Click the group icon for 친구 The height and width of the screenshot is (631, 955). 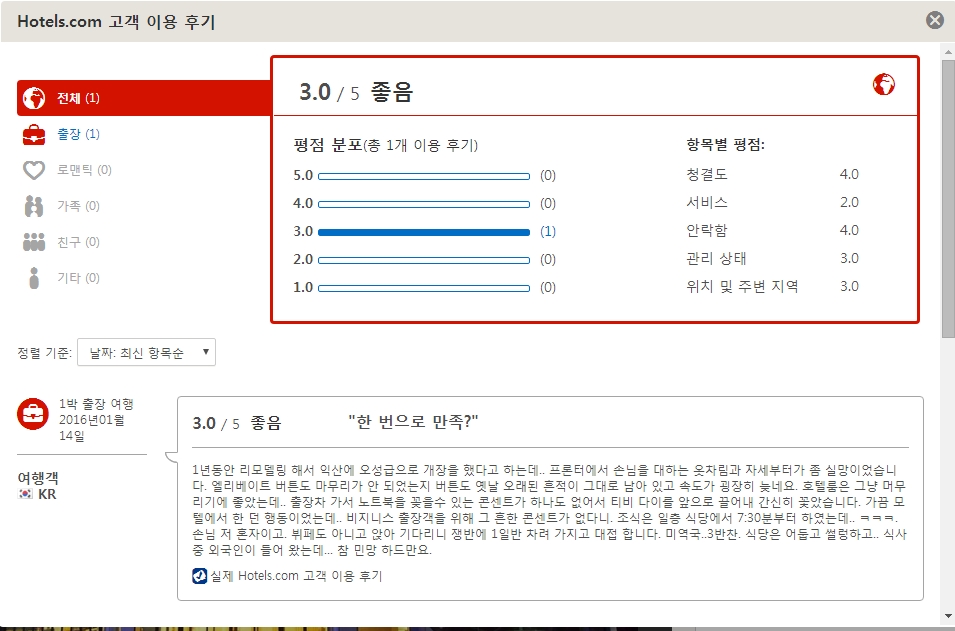click(x=34, y=242)
